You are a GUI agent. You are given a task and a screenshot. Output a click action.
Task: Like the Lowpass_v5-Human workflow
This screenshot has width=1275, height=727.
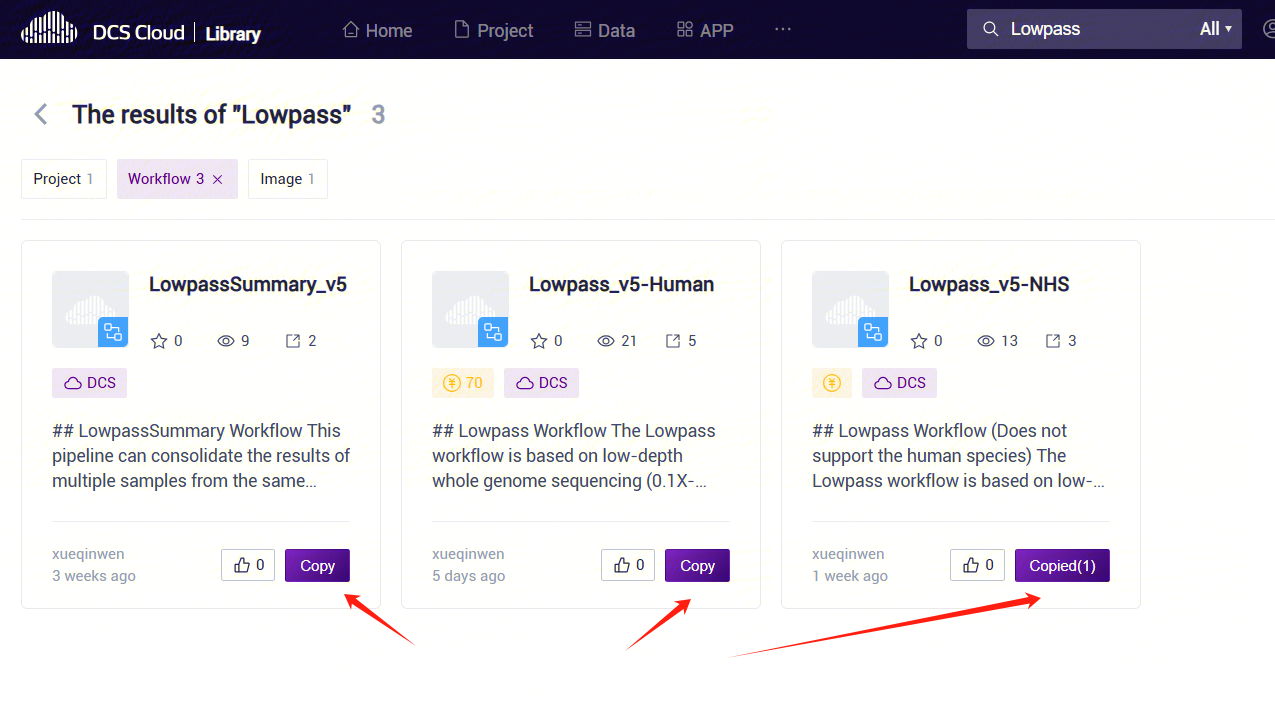(x=628, y=565)
